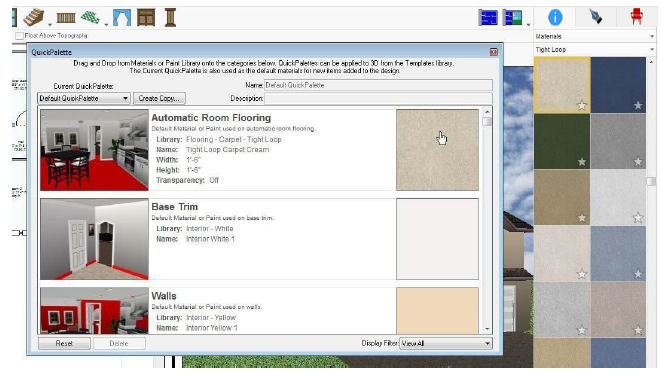Select Automatic Room Flooring cream carpet swatch
The image size is (661, 378).
tap(437, 150)
